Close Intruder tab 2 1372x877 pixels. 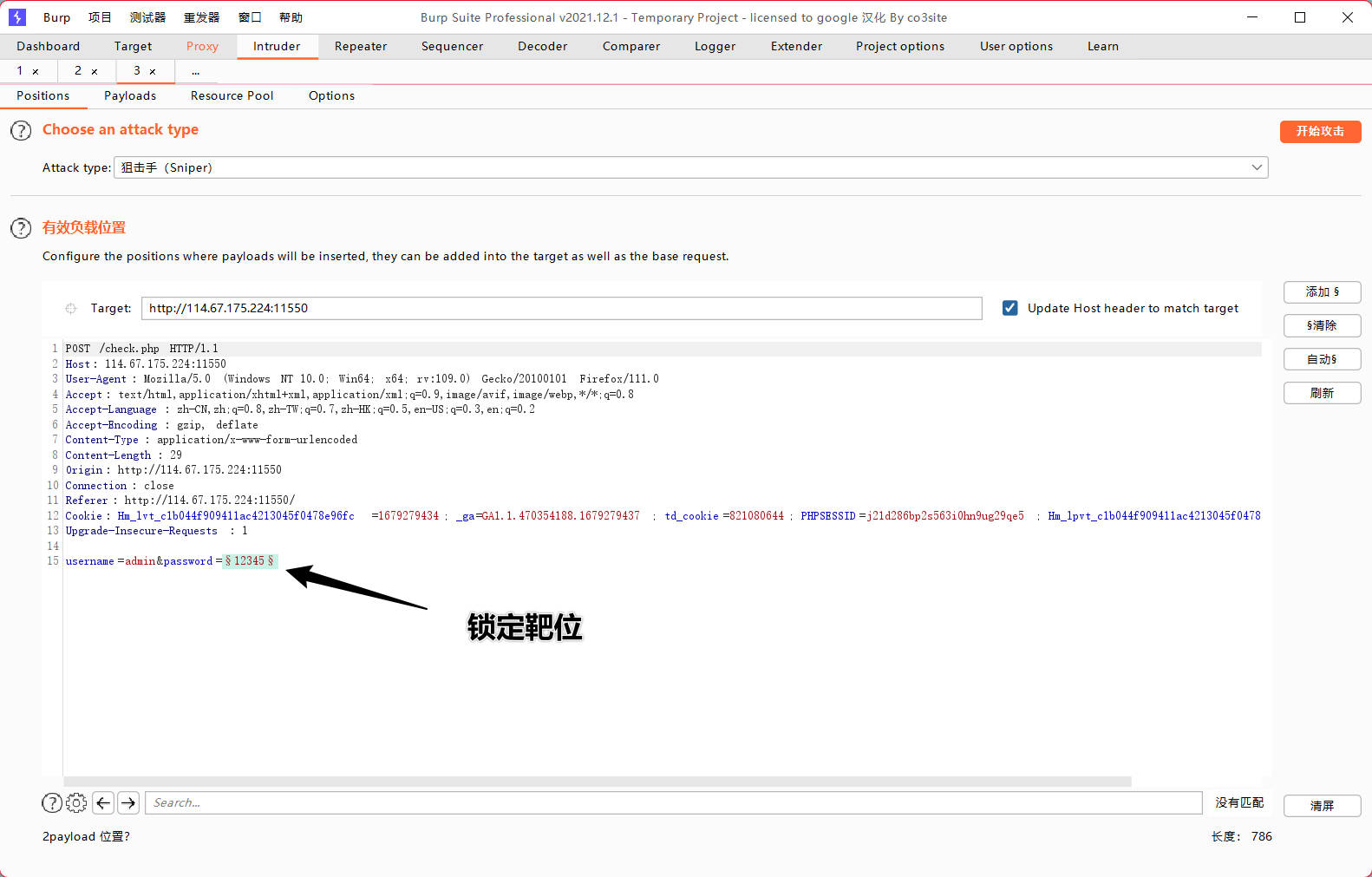[x=95, y=72]
